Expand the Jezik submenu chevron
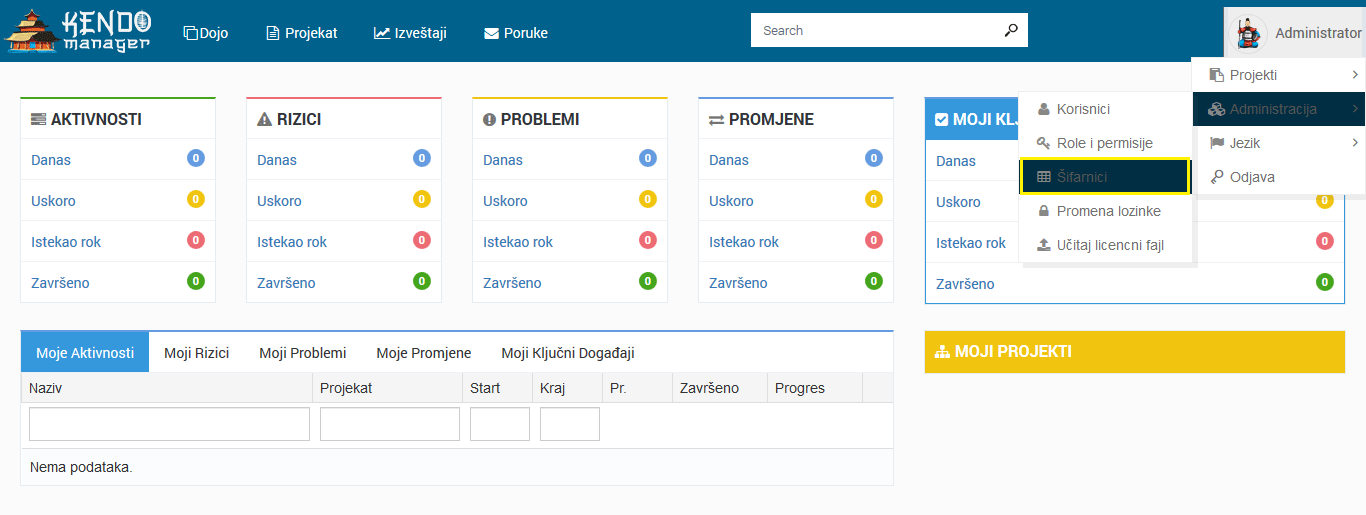The height and width of the screenshot is (515, 1366). pyautogui.click(x=1354, y=143)
